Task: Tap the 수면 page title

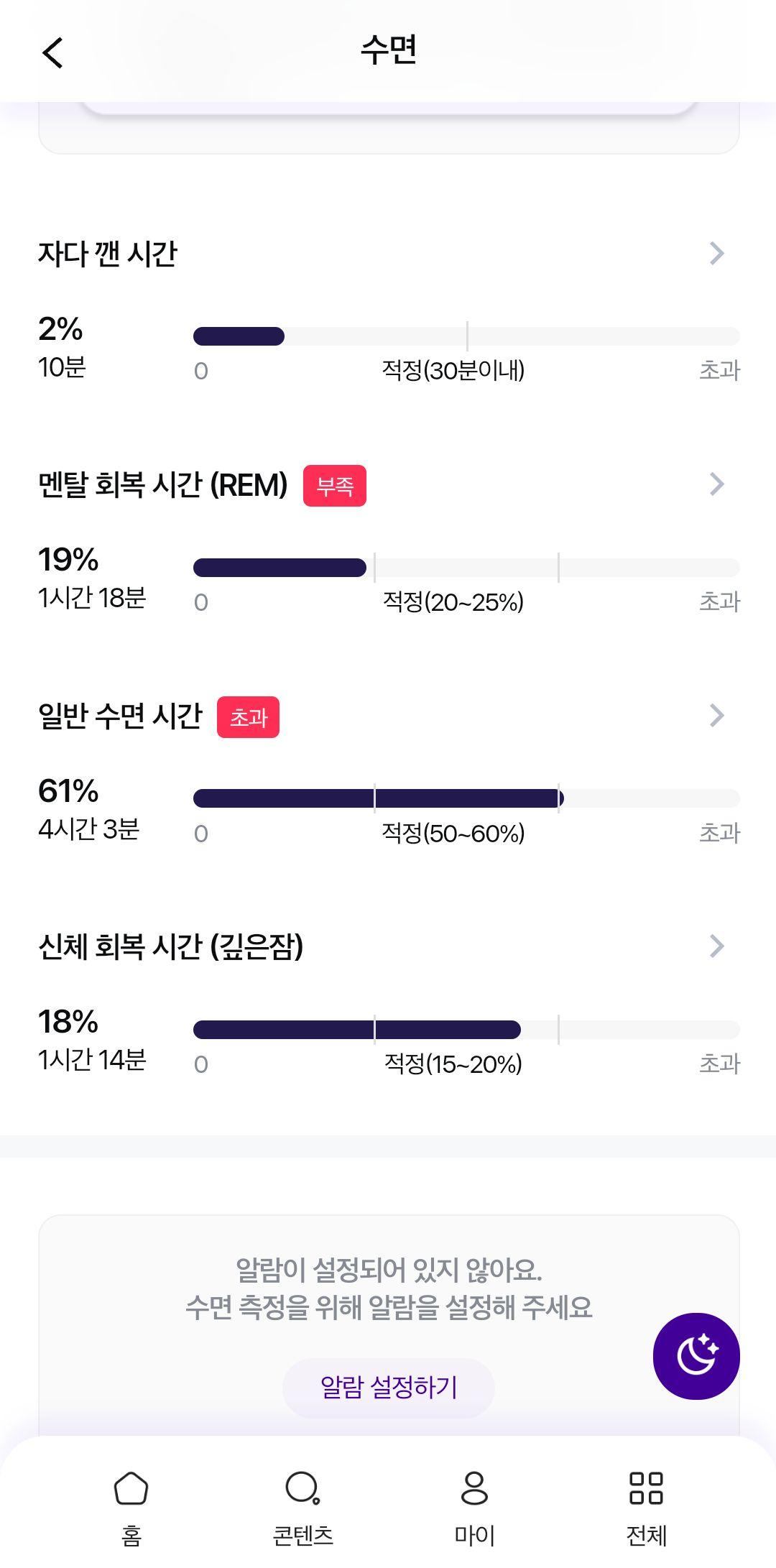Action: pyautogui.click(x=389, y=51)
